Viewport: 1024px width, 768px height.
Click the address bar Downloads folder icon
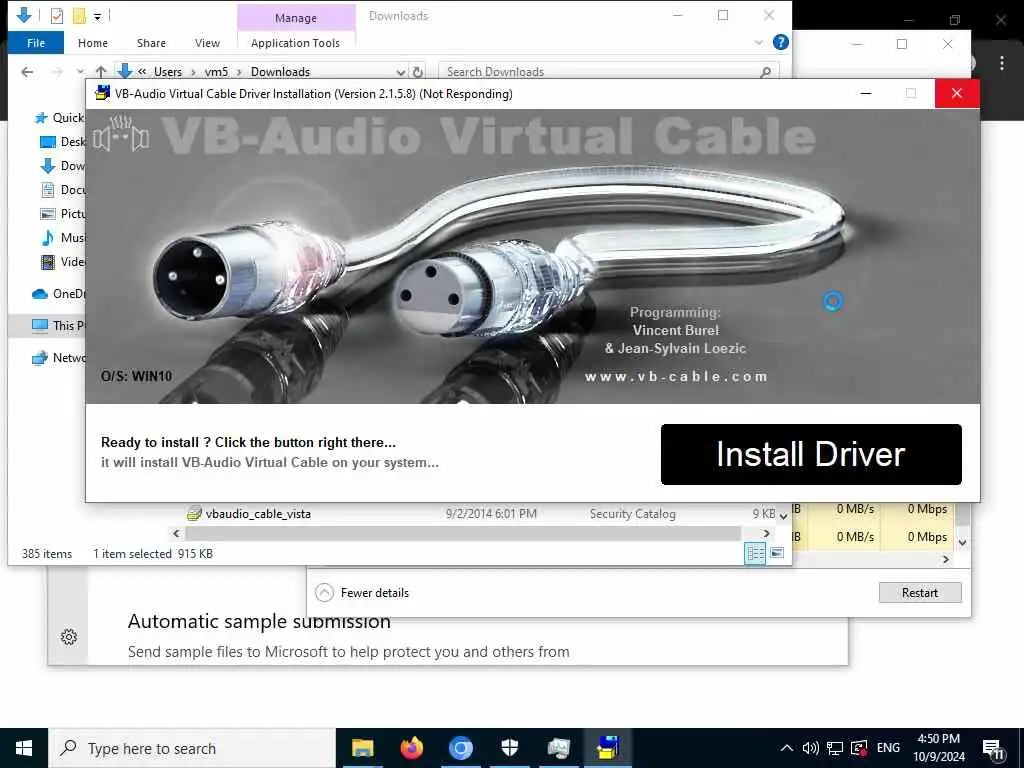coord(125,71)
